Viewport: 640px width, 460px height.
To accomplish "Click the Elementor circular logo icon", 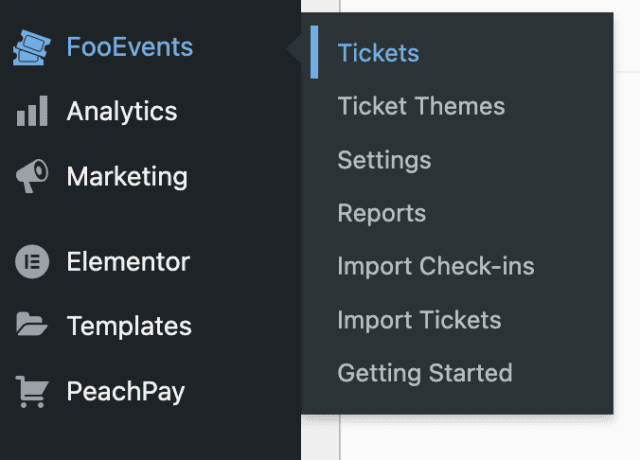I will pyautogui.click(x=32, y=263).
